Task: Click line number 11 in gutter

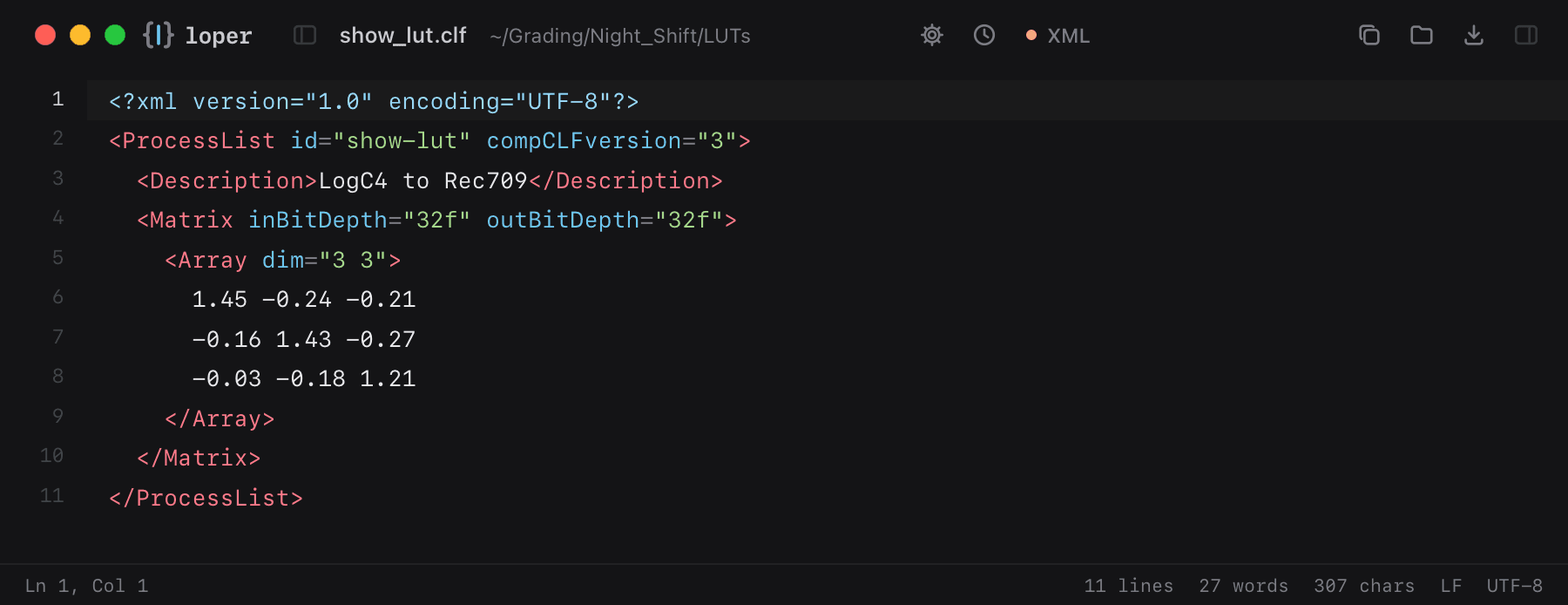Action: 52,496
